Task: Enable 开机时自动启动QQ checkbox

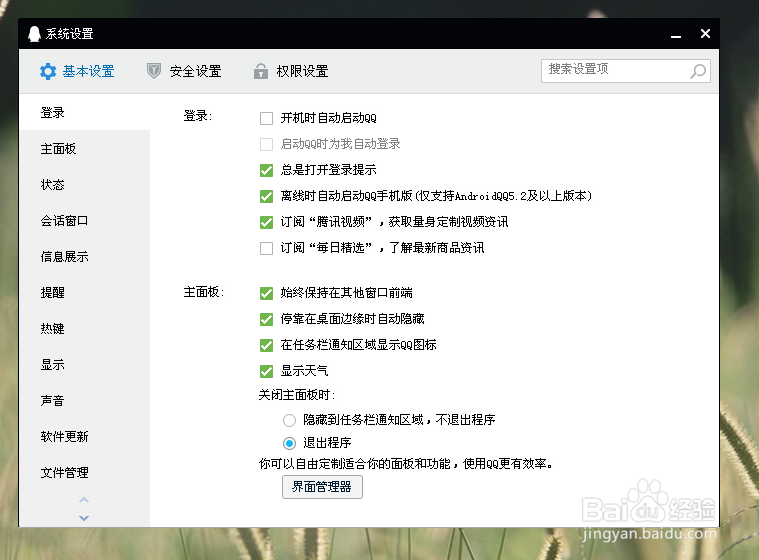Action: click(266, 118)
